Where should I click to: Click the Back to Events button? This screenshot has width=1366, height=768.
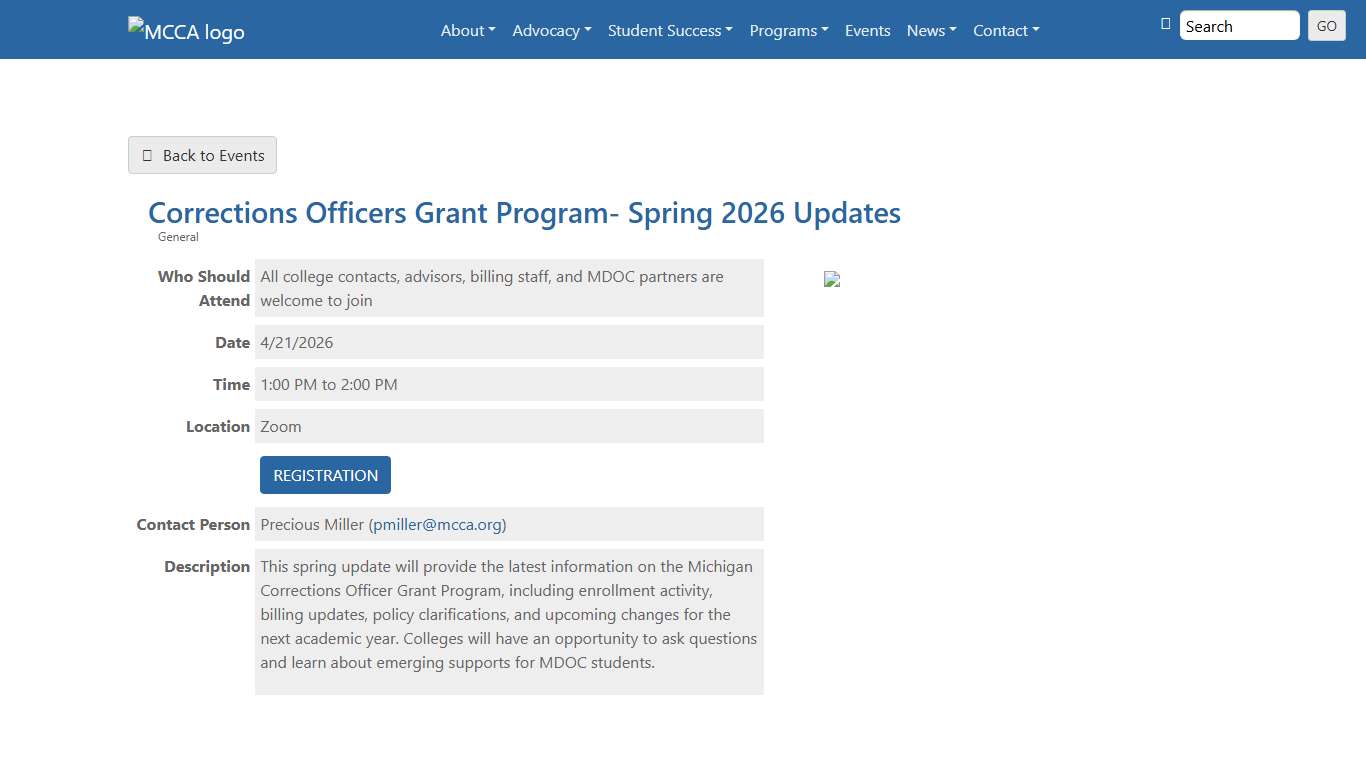(202, 155)
